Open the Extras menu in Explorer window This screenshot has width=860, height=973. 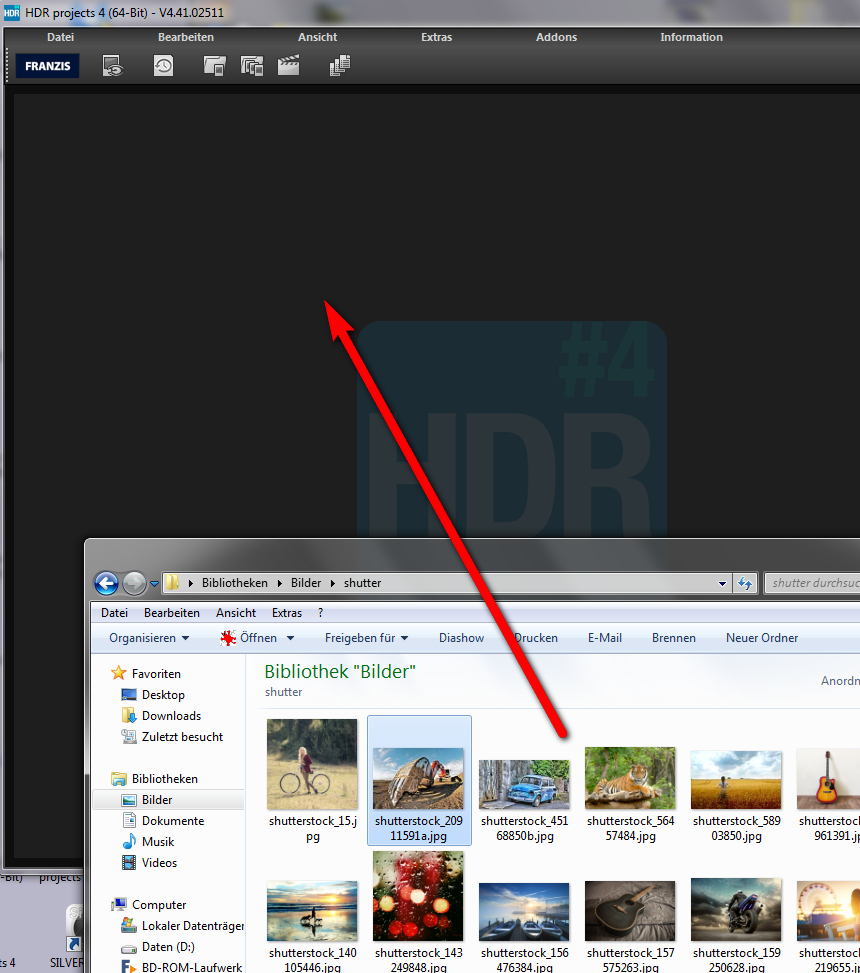click(287, 612)
